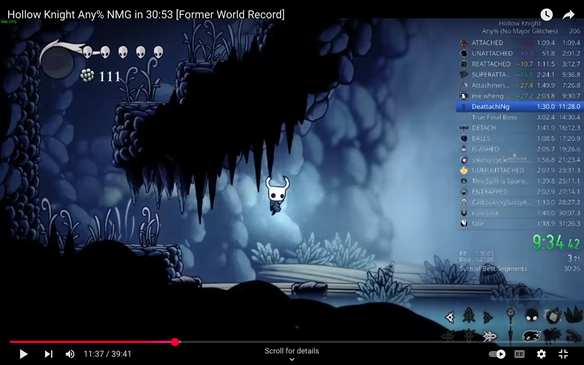584x365 pixels.
Task: Click the dark right-pointing arrow spell tracker icon
Action: 488,317
